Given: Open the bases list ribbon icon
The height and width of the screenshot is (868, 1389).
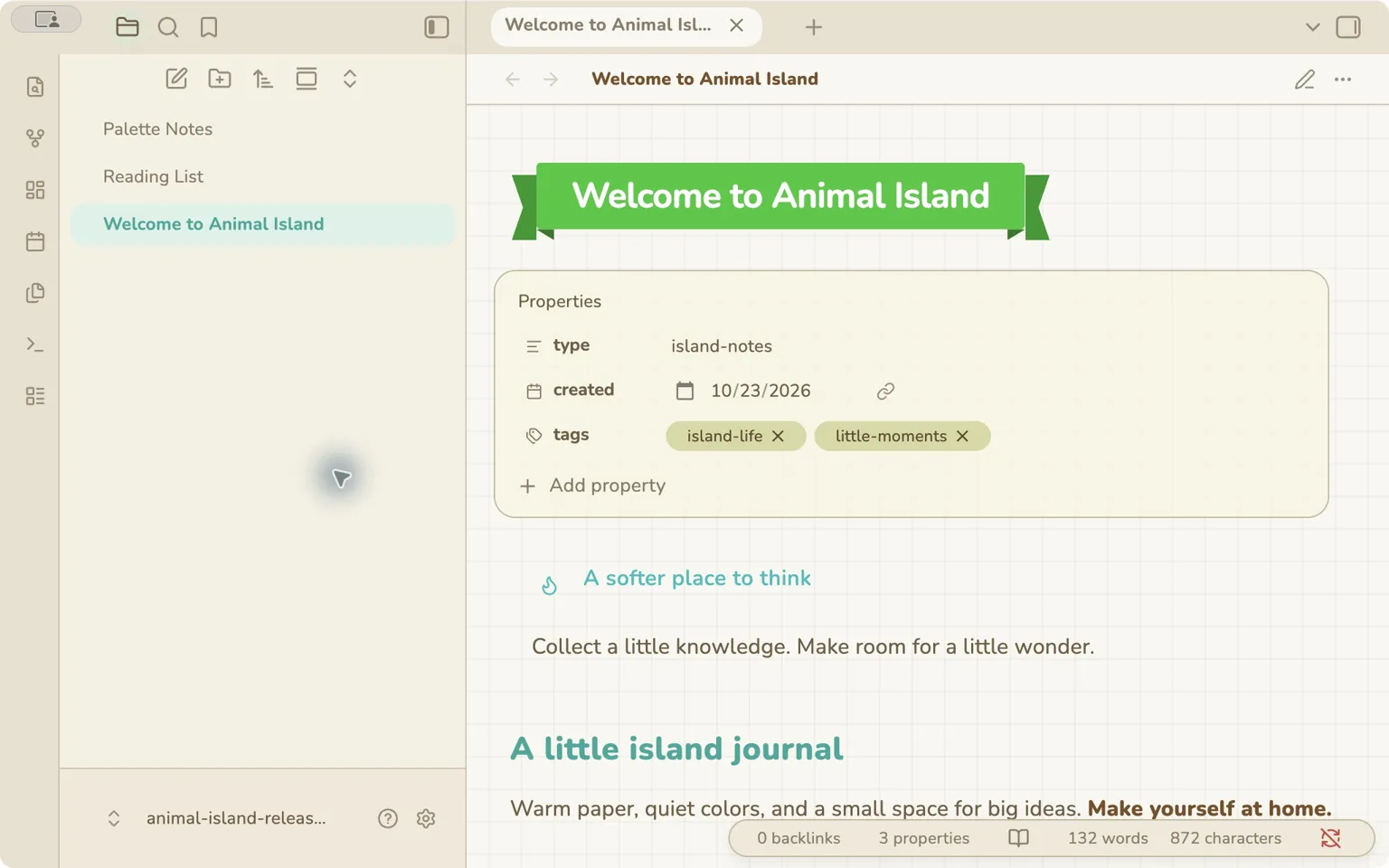Looking at the screenshot, I should (x=35, y=396).
